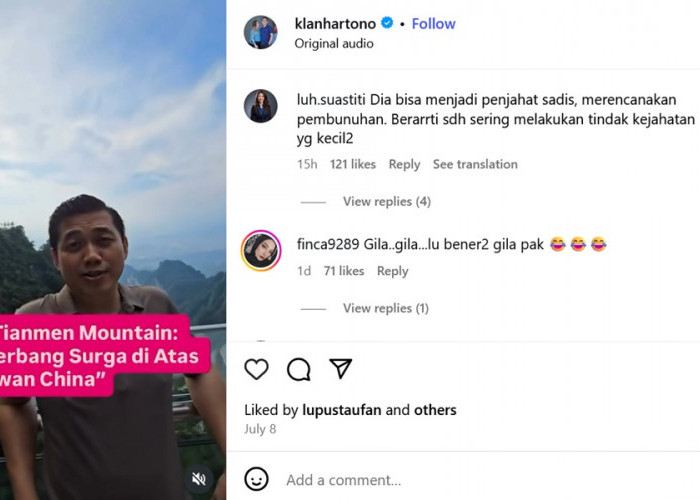Like the post with heart icon
The width and height of the screenshot is (700, 500).
point(257,369)
